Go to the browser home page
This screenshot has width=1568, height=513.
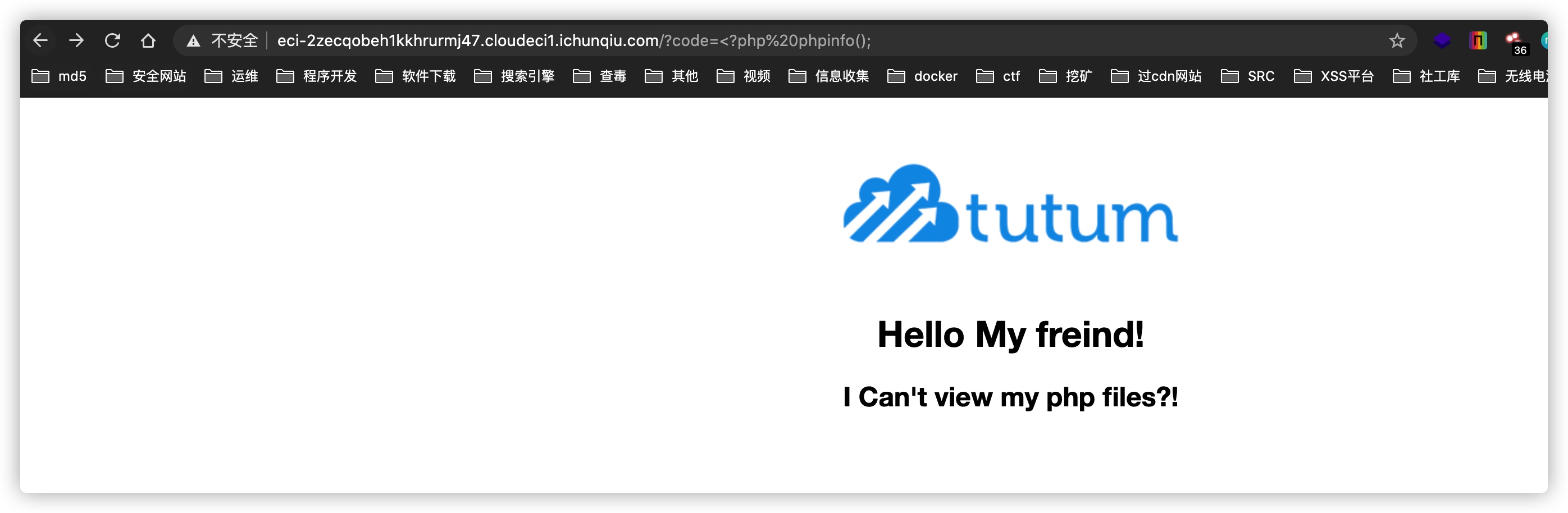[148, 41]
